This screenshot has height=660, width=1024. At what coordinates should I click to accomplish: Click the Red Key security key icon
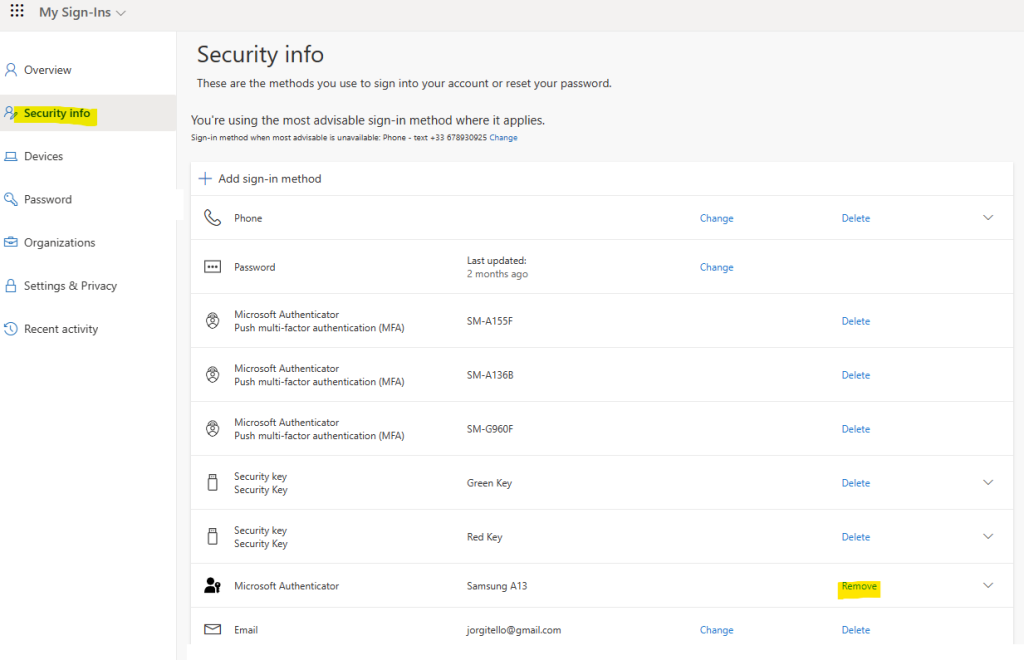pos(212,537)
